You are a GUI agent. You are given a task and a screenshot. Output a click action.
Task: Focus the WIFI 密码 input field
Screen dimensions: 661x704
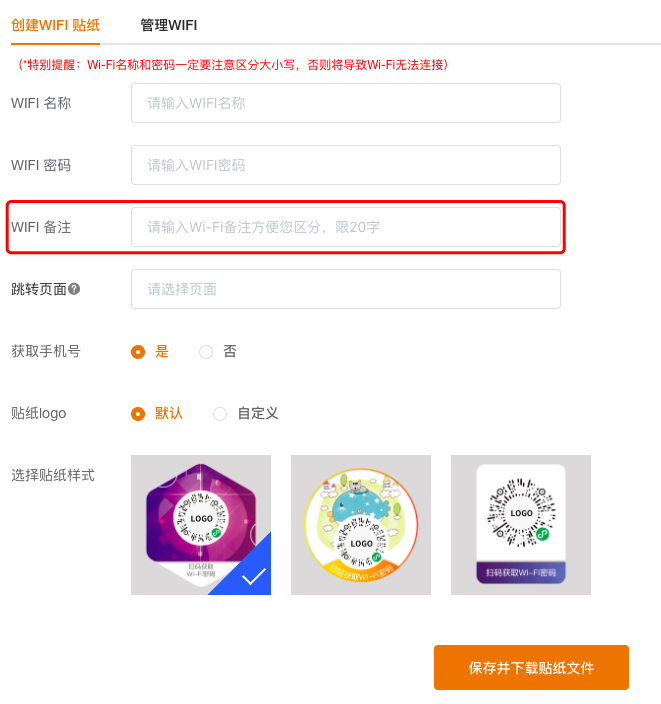pyautogui.click(x=345, y=165)
